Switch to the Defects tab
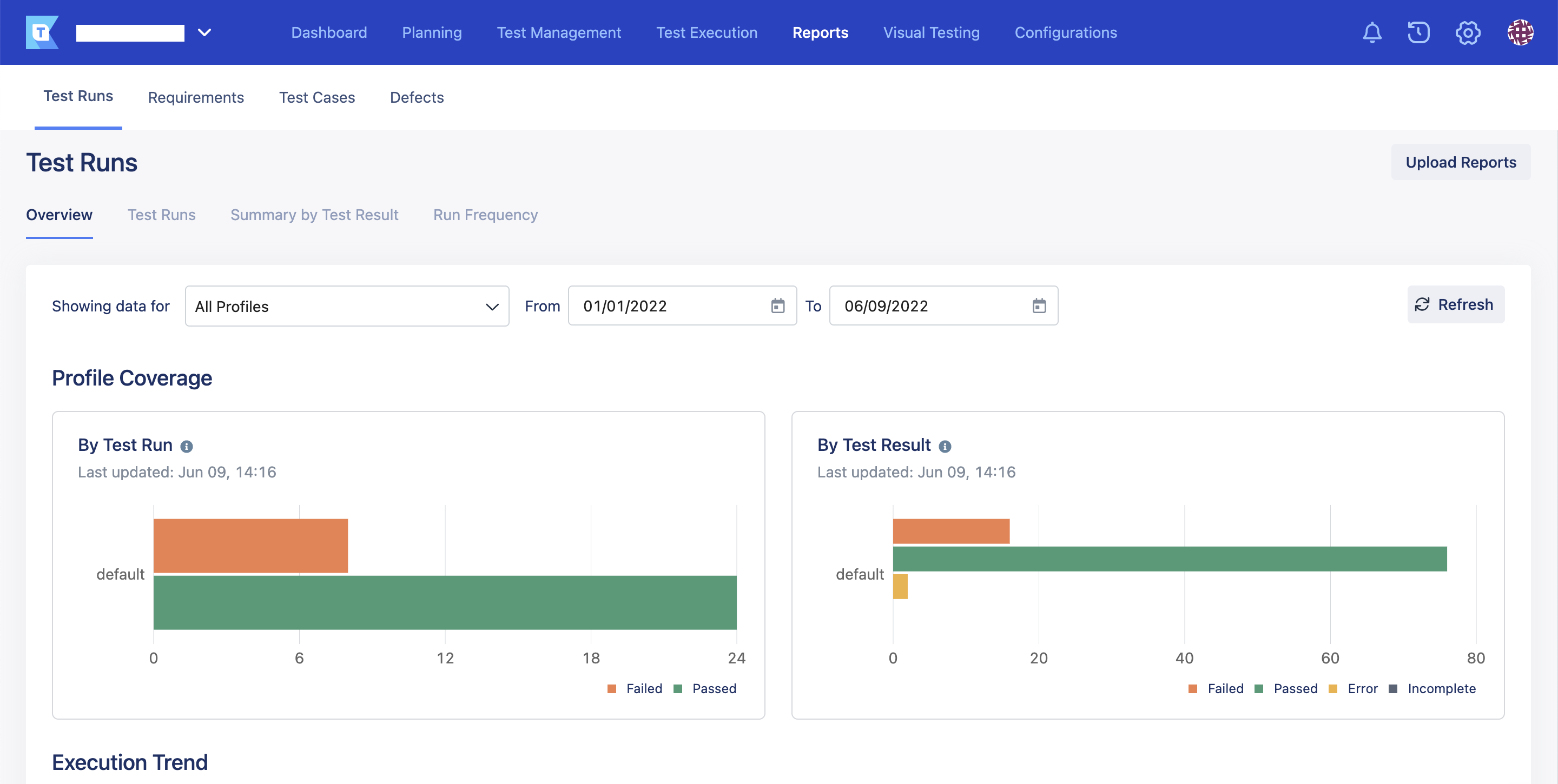The height and width of the screenshot is (784, 1558). point(417,97)
